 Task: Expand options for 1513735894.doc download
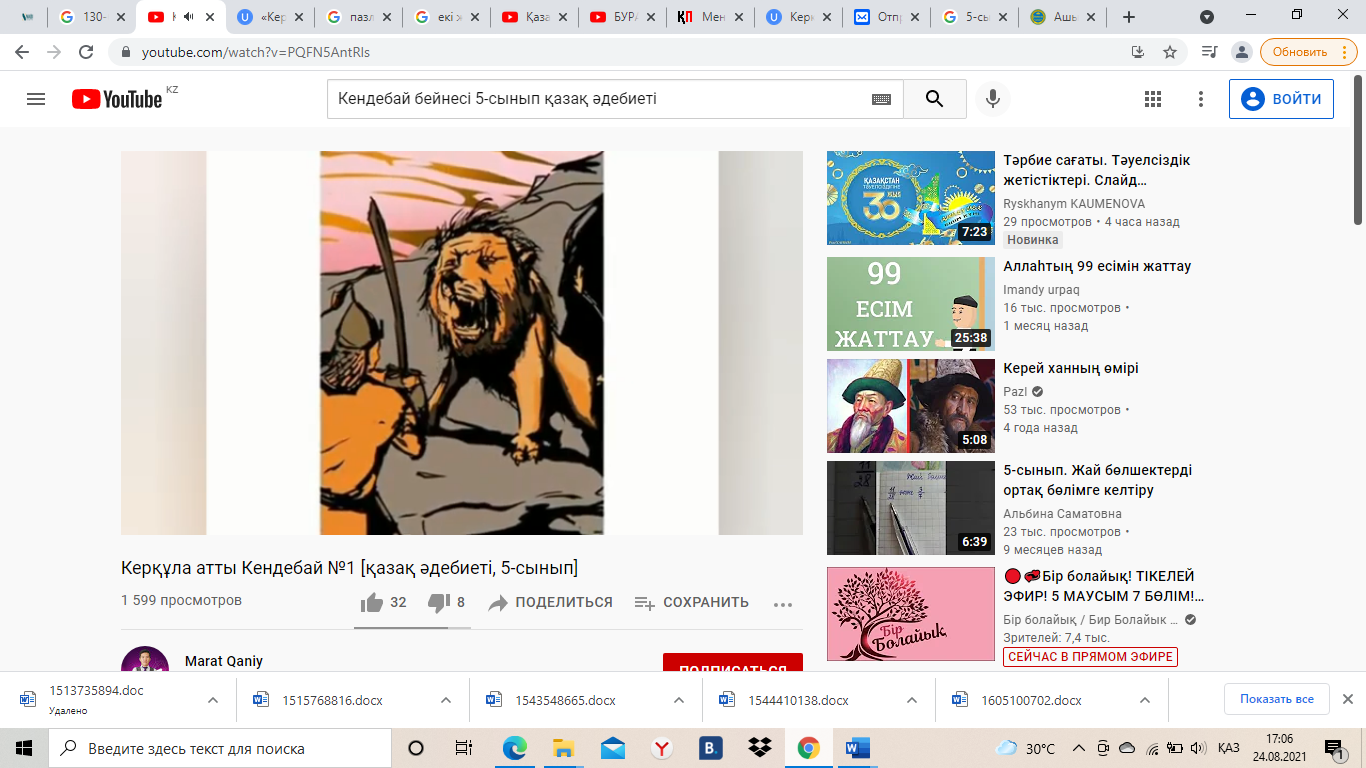point(213,700)
